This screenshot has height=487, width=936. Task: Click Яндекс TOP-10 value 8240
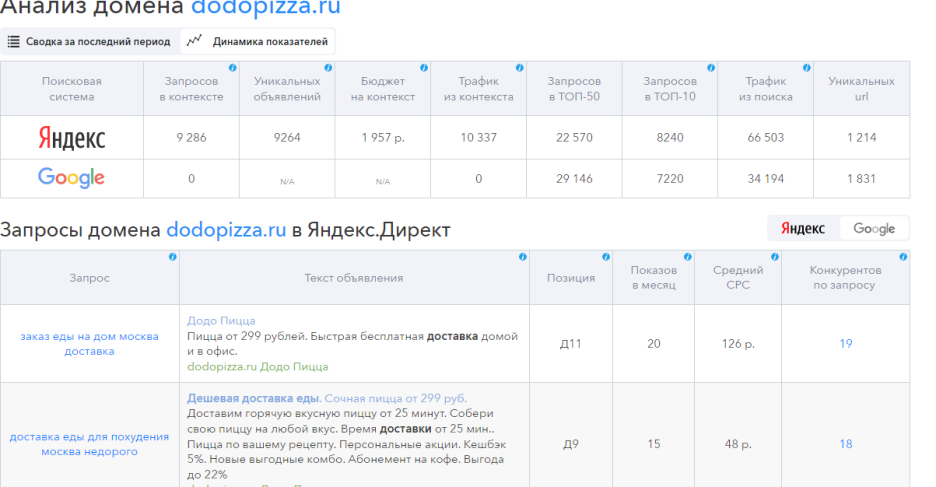coord(670,137)
